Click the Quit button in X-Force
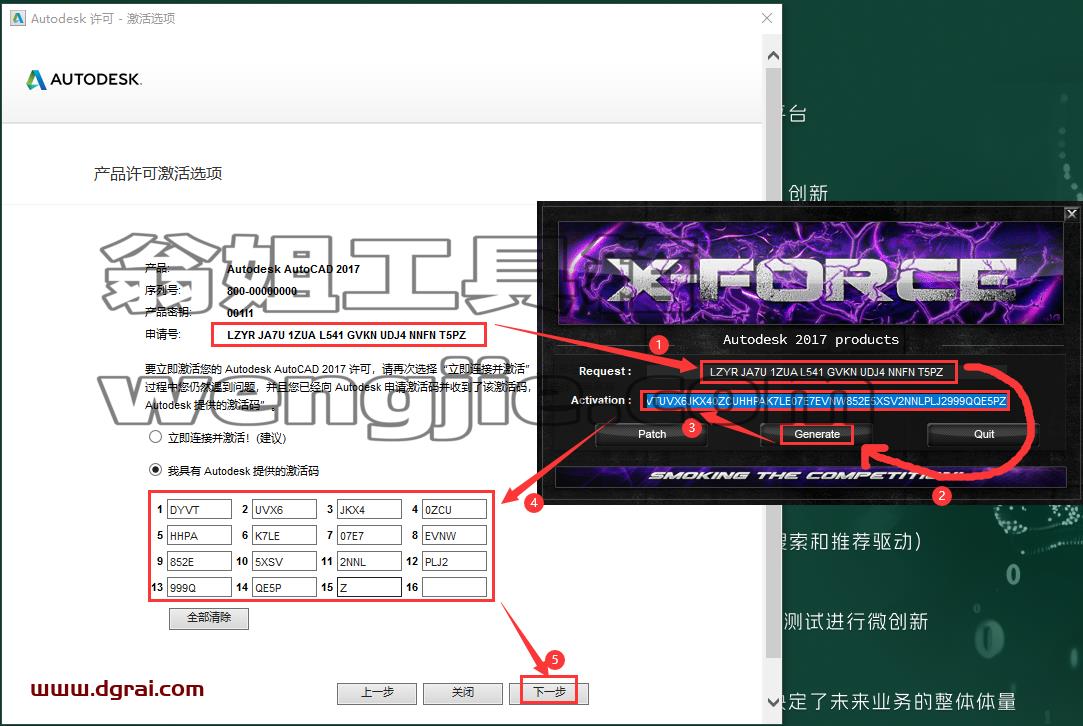 click(984, 434)
